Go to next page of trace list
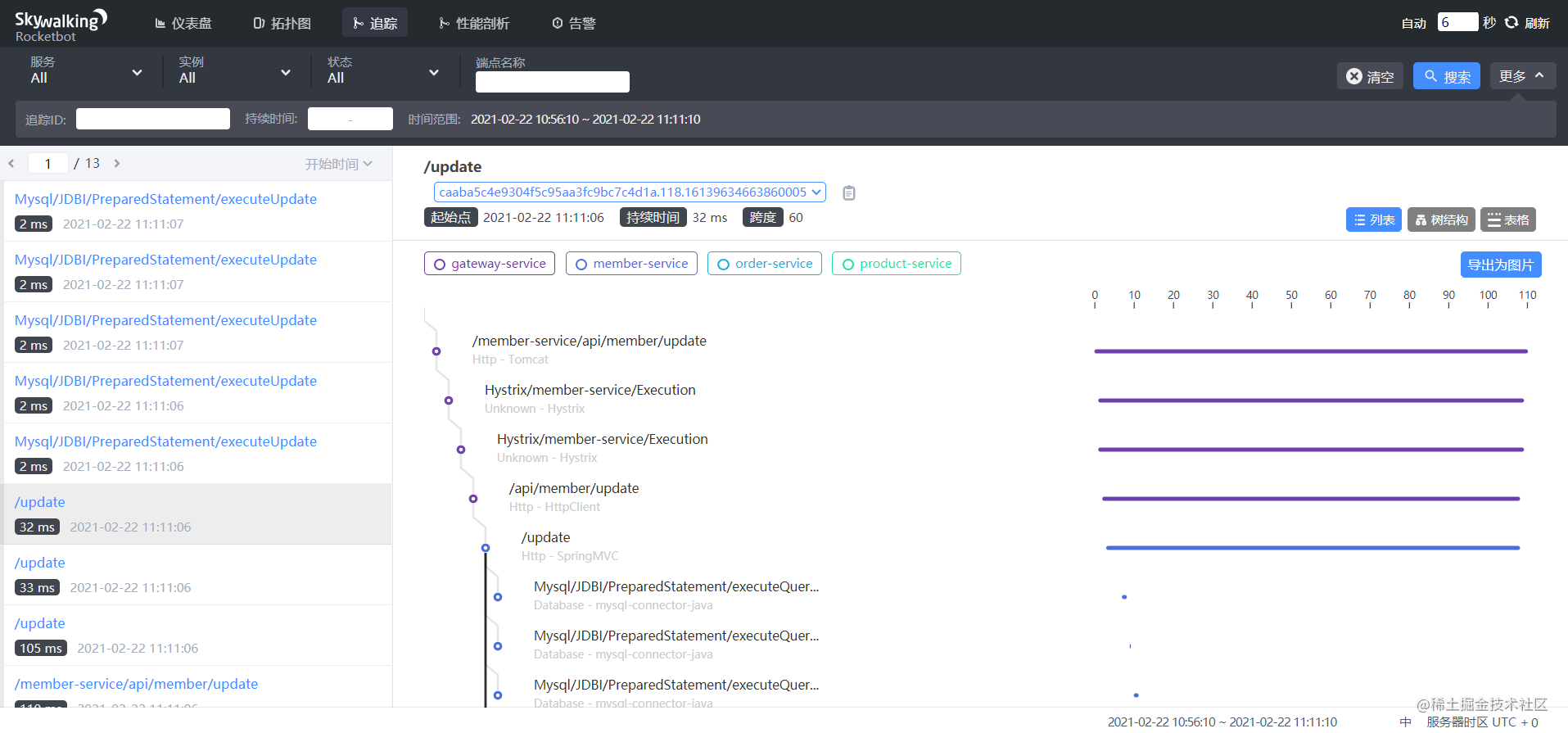 (x=117, y=164)
